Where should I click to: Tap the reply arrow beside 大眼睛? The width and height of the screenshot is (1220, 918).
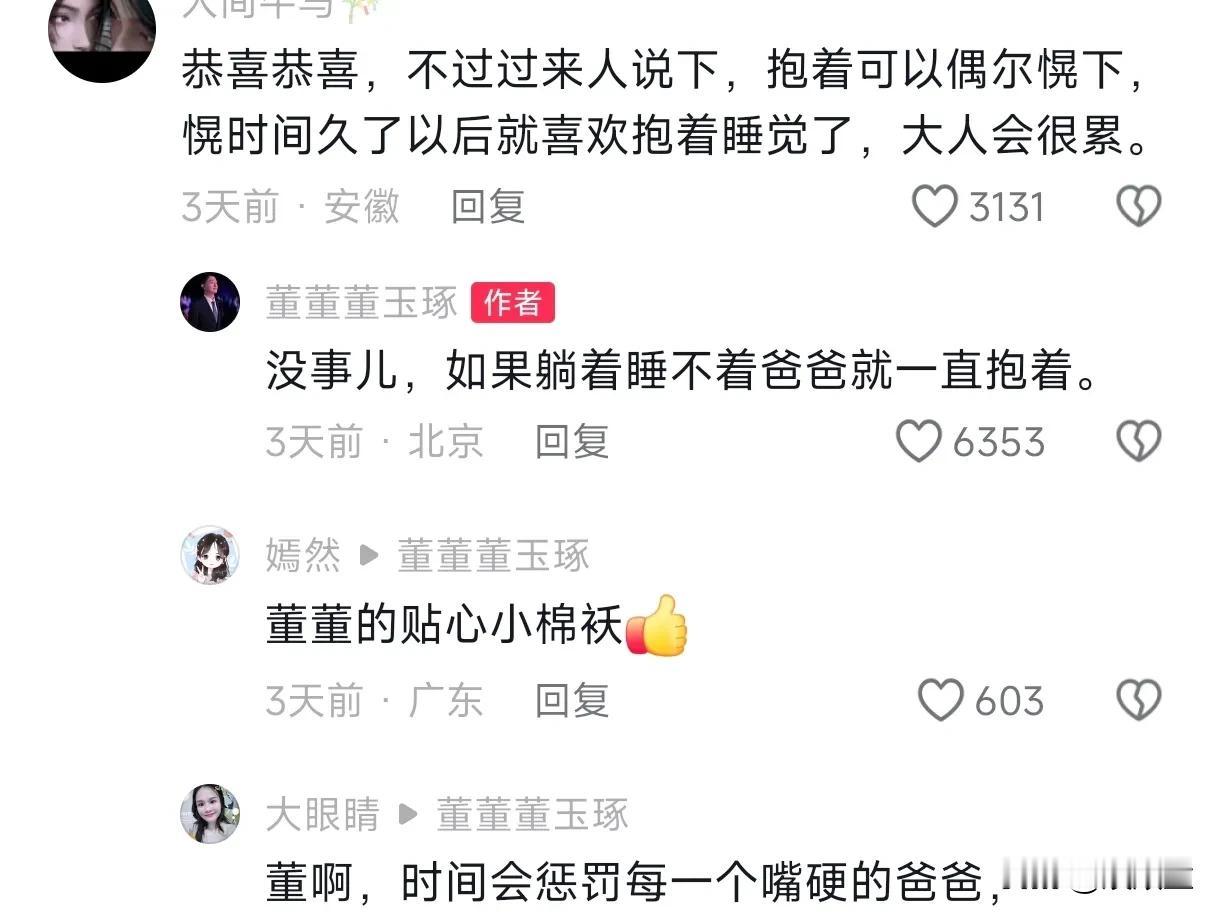point(408,815)
